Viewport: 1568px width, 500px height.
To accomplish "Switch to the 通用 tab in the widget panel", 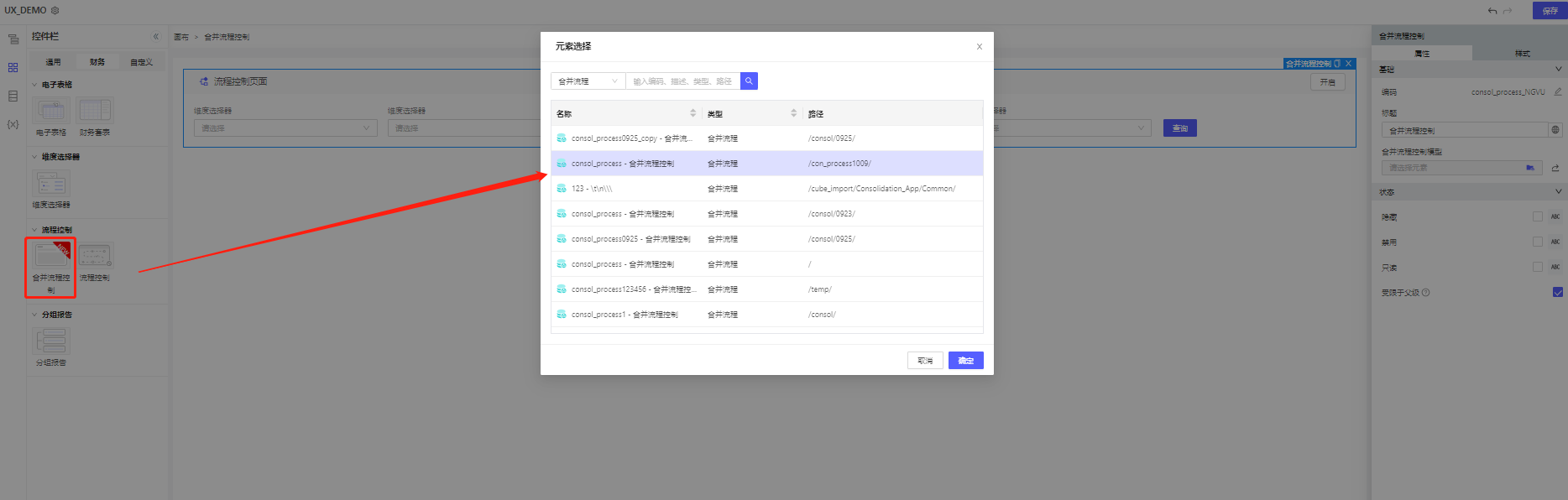I will (x=53, y=62).
